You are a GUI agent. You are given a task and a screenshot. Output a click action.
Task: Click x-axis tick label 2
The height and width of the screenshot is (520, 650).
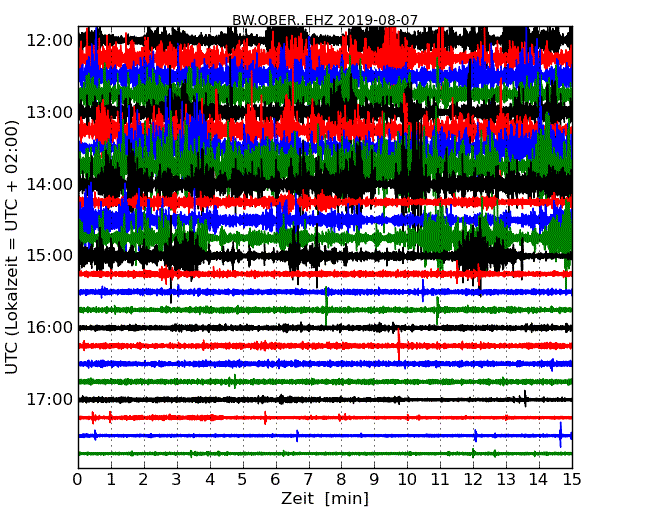click(x=143, y=479)
